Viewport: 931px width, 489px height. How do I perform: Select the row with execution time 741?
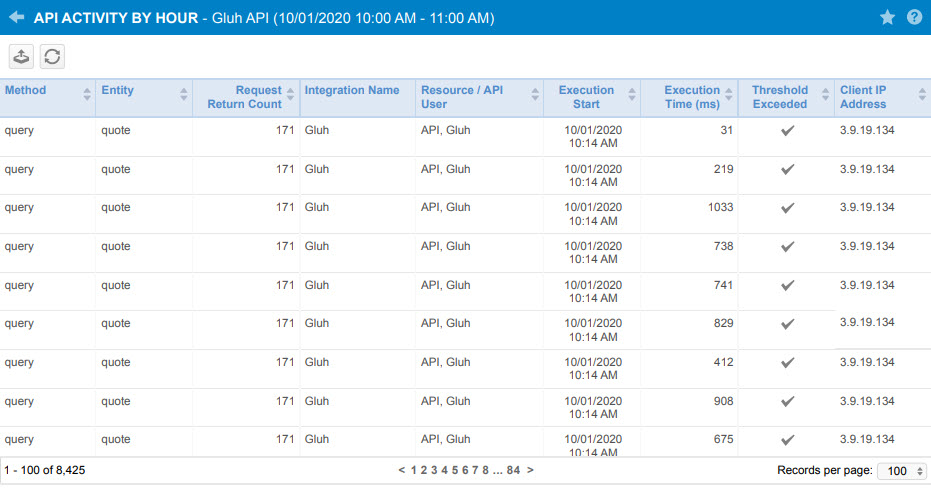point(466,291)
